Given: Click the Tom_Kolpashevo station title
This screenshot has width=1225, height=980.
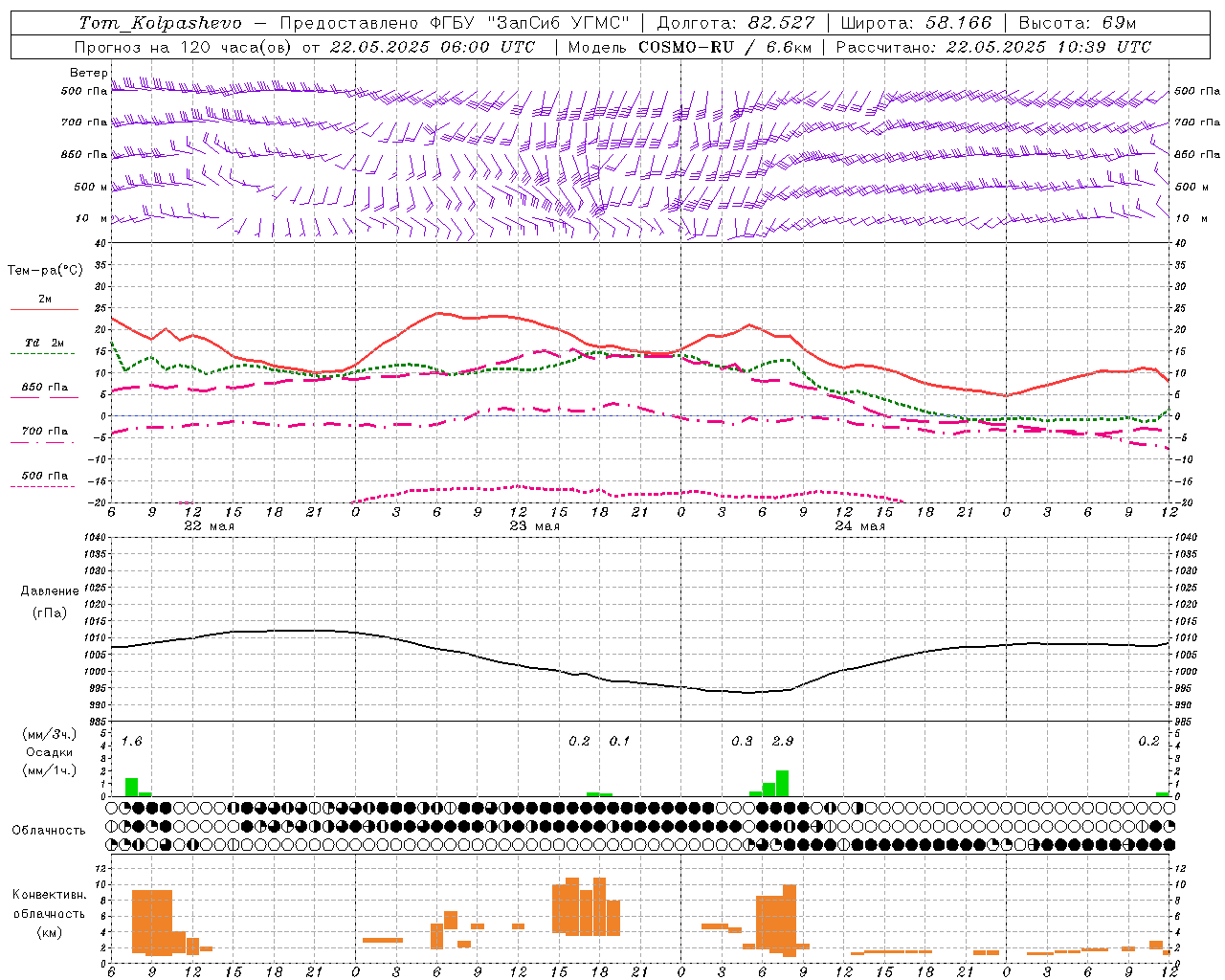Looking at the screenshot, I should 160,23.
